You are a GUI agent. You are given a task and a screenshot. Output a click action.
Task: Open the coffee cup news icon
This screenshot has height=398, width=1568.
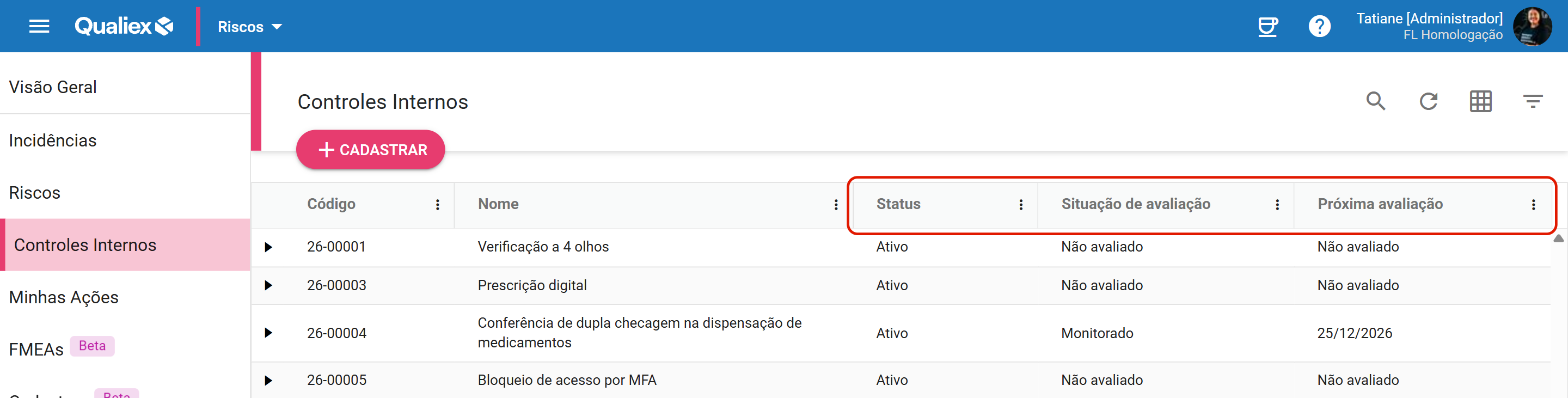pos(1268,26)
